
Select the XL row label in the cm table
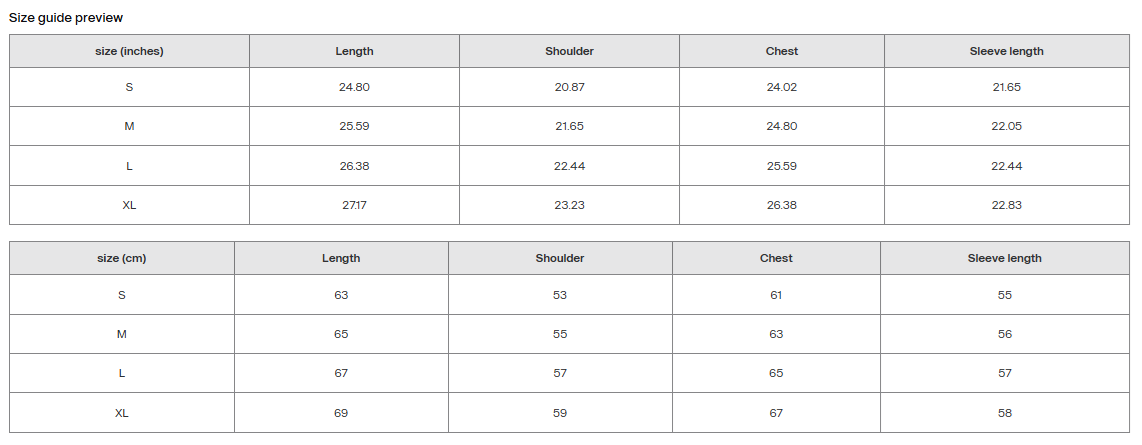click(x=122, y=413)
